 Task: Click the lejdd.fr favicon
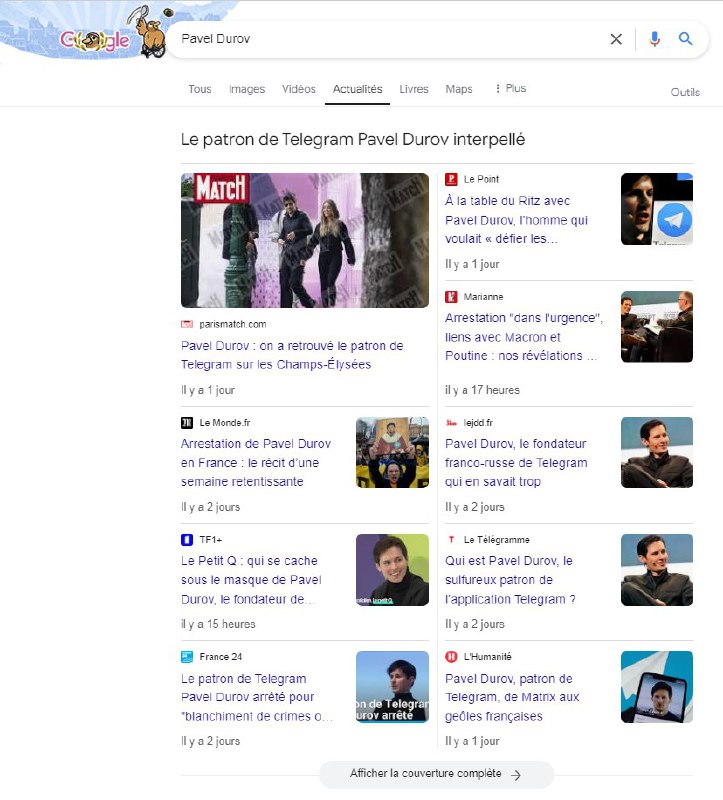(451, 422)
